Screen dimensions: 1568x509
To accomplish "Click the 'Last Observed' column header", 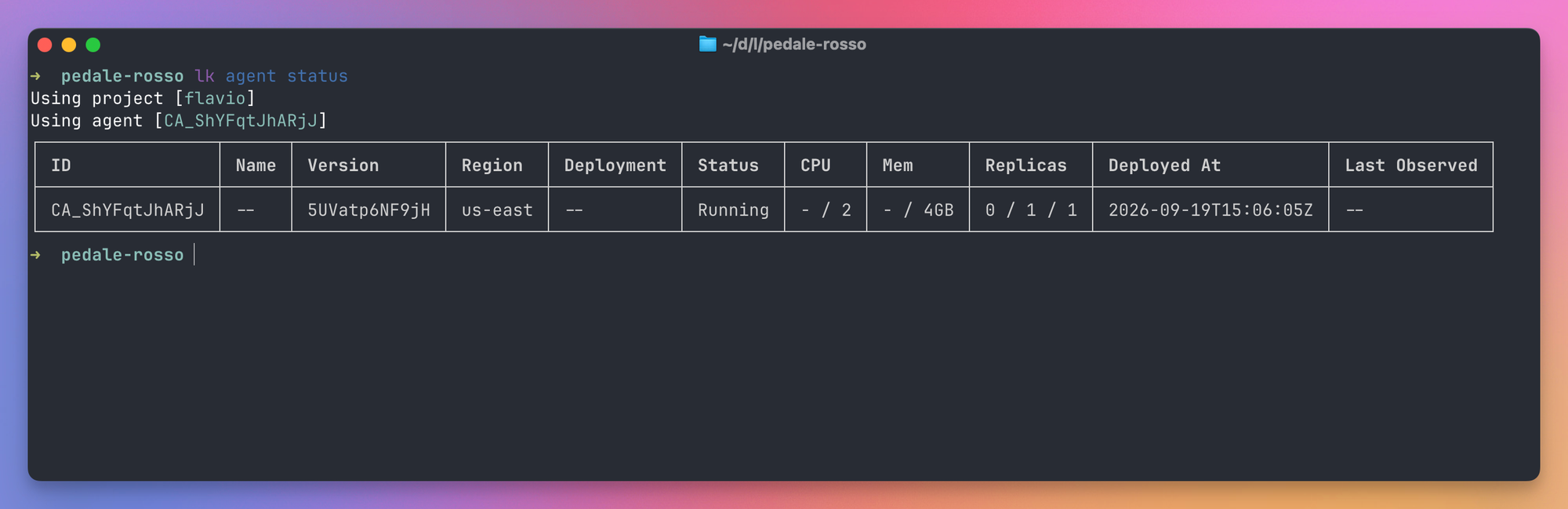I will pyautogui.click(x=1411, y=165).
